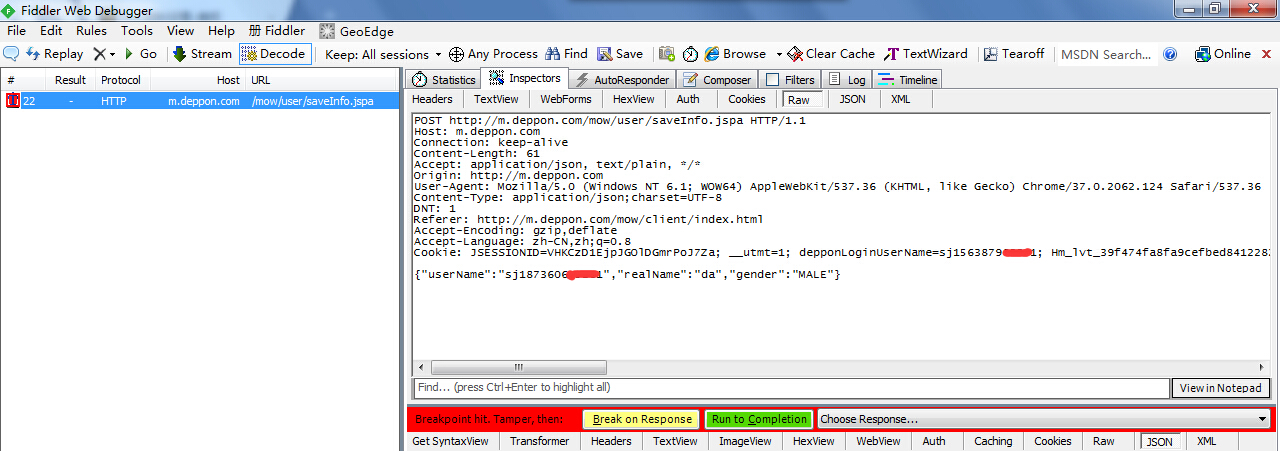Select request XML inspector tab
This screenshot has width=1280, height=451.
(901, 99)
